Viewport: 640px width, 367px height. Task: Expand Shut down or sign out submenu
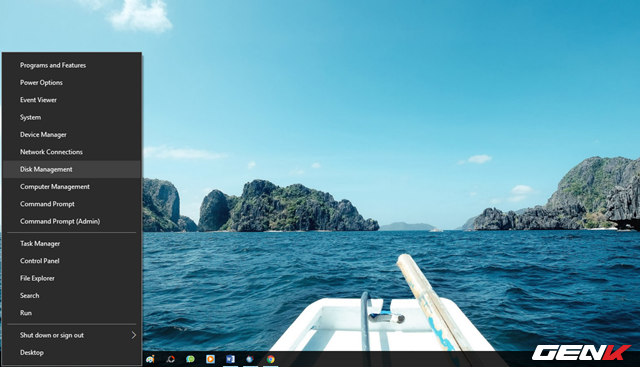(x=72, y=335)
